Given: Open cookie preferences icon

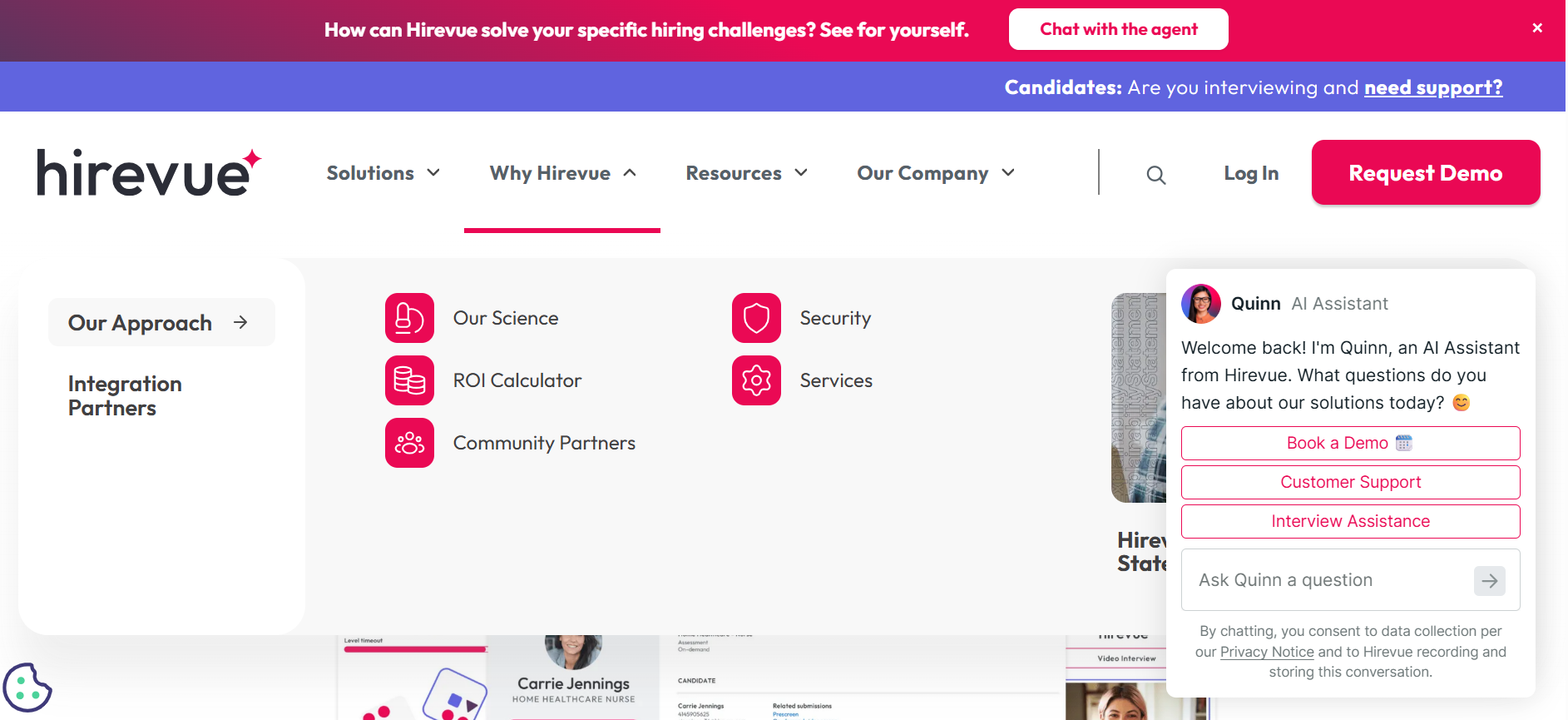Looking at the screenshot, I should [27, 688].
